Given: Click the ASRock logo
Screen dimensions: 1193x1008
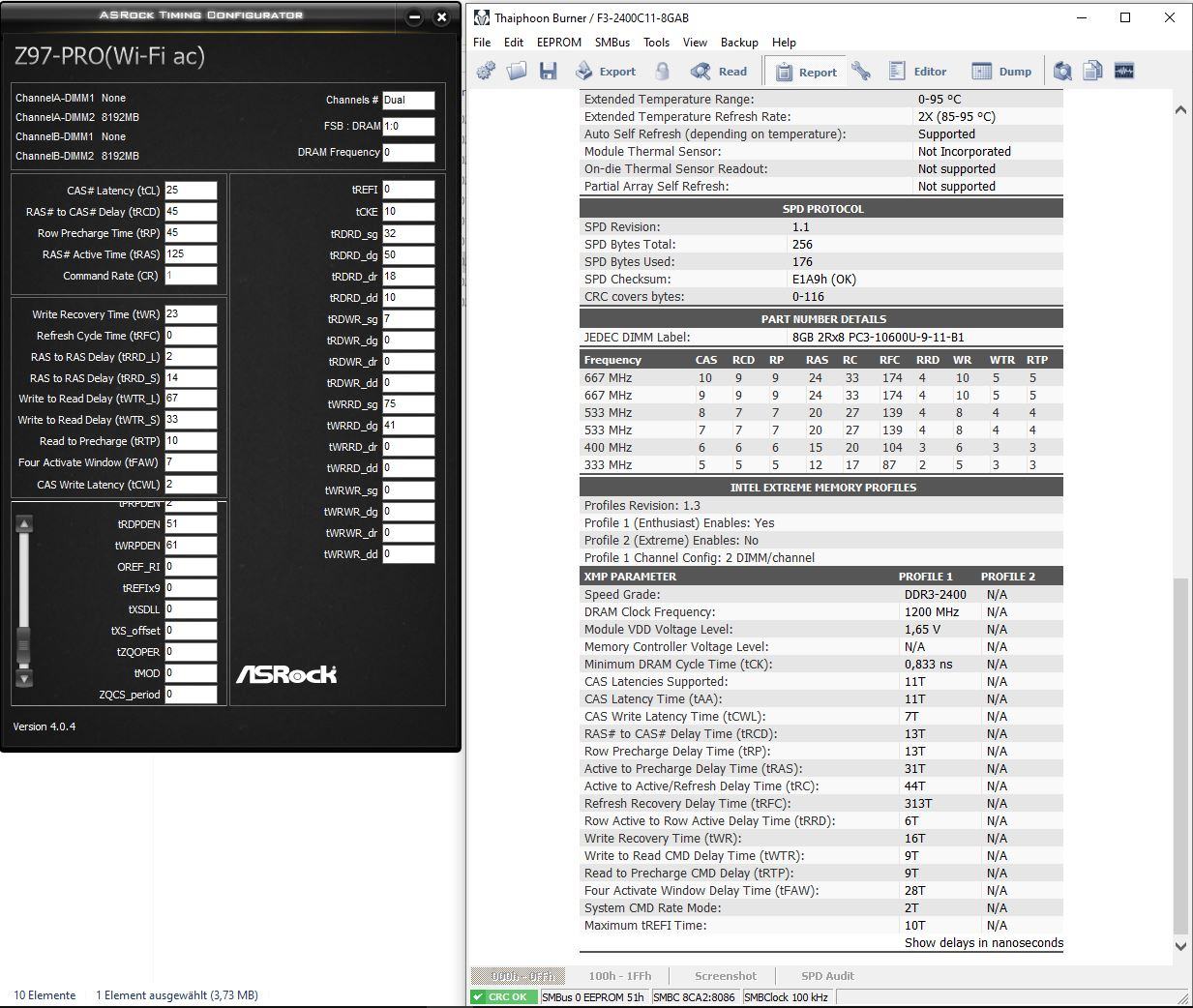Looking at the screenshot, I should point(286,674).
